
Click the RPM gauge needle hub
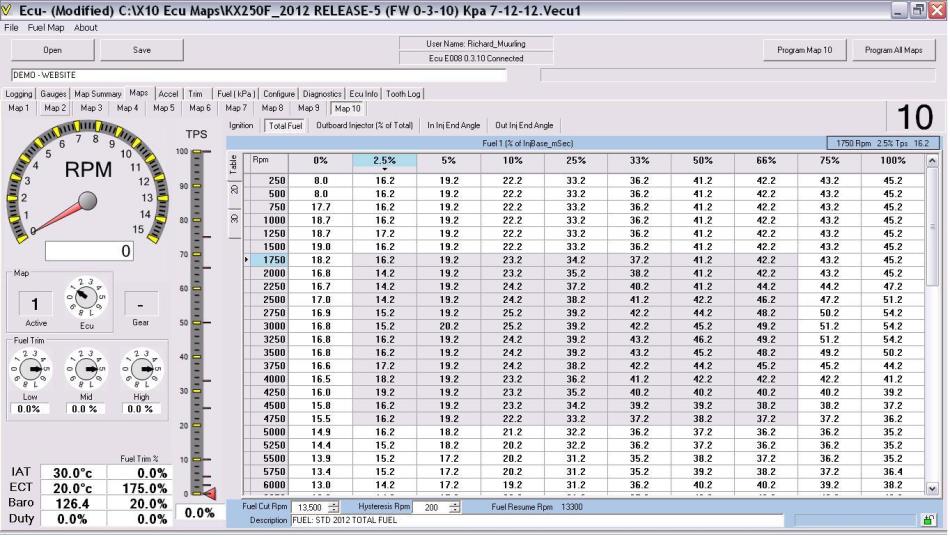coord(88,201)
